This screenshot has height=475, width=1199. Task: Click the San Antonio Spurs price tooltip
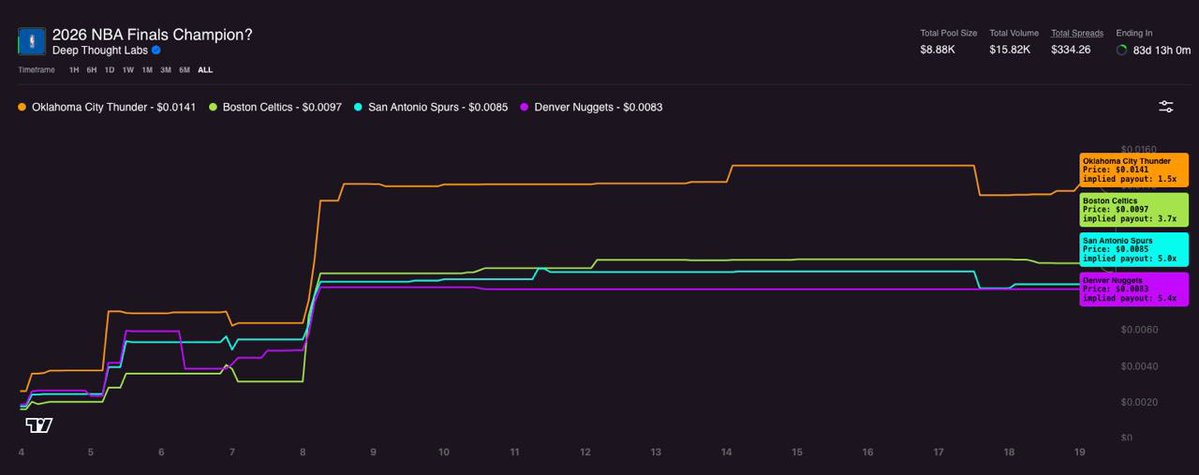click(x=1134, y=249)
